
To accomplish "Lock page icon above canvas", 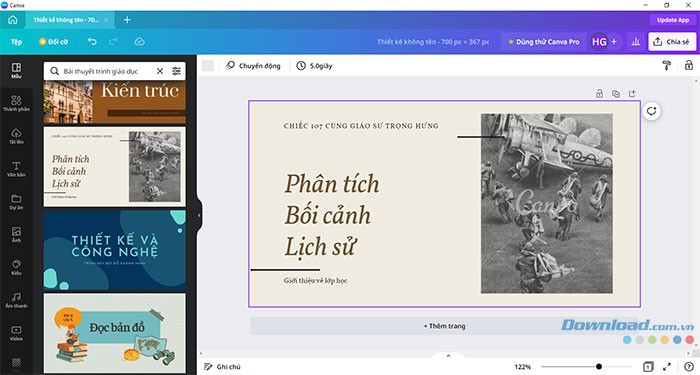I will 599,93.
